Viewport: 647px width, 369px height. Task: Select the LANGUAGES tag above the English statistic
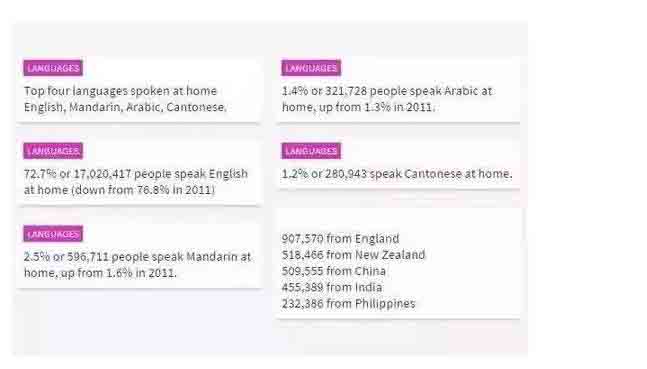[53, 151]
